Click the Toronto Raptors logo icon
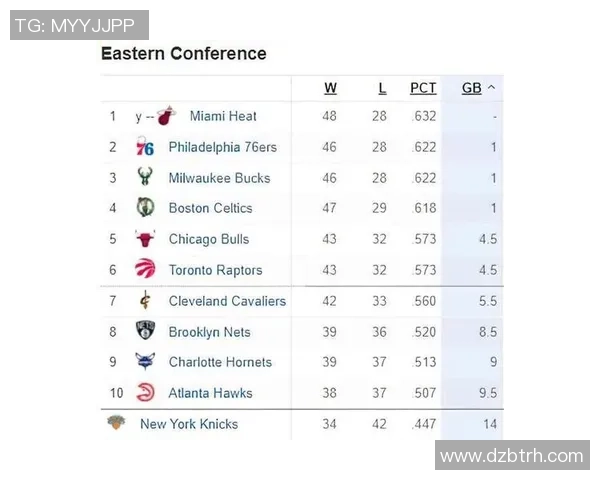 click(145, 270)
